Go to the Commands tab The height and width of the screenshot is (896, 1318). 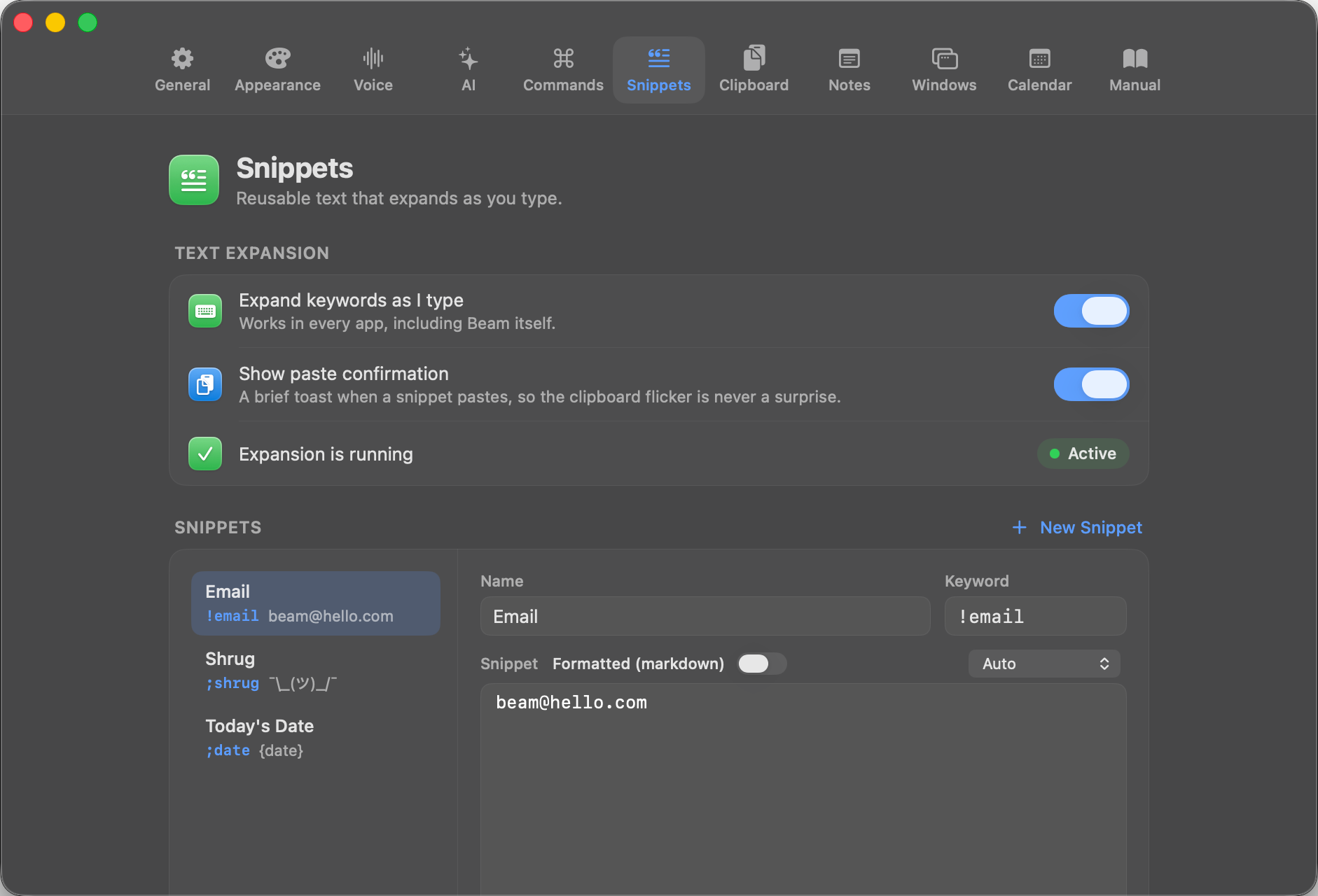563,70
